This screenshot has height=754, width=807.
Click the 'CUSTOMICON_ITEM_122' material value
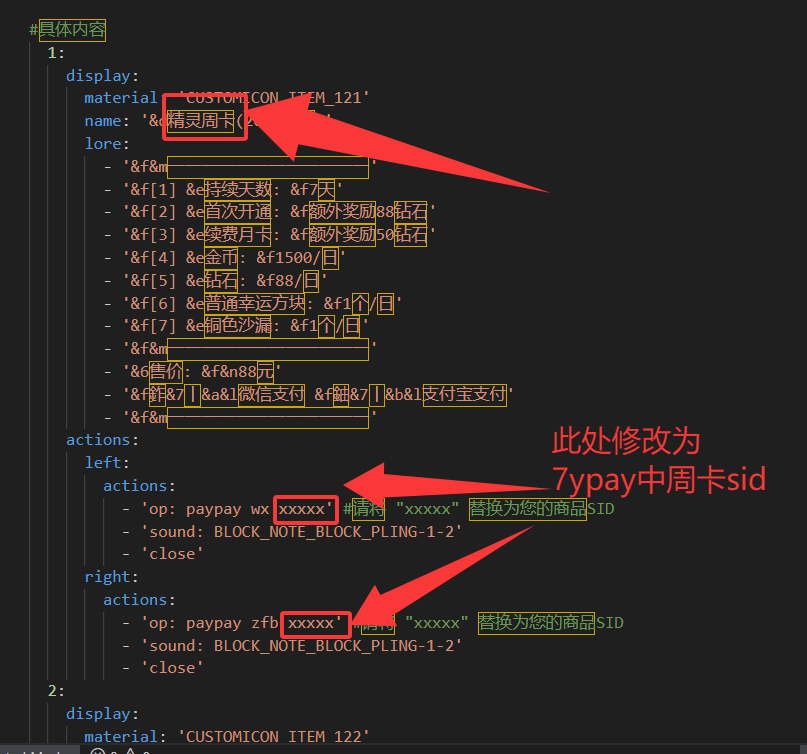(x=274, y=737)
